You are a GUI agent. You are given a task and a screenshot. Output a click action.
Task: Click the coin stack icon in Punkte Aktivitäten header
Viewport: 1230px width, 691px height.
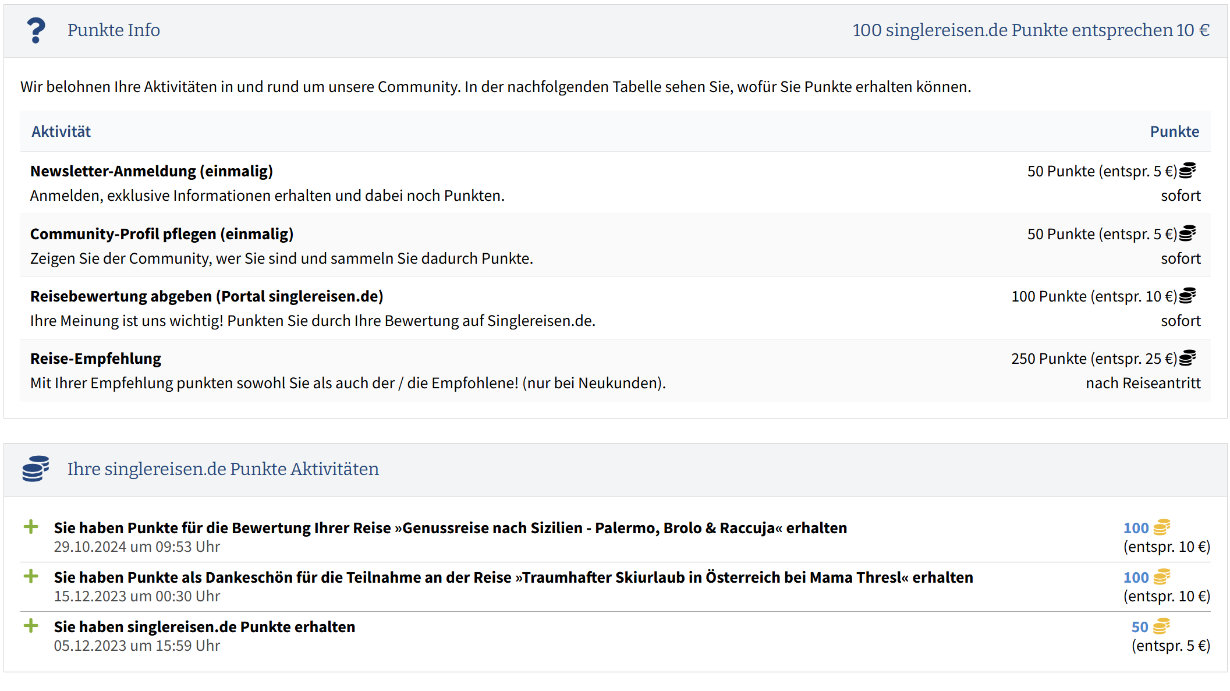point(36,469)
